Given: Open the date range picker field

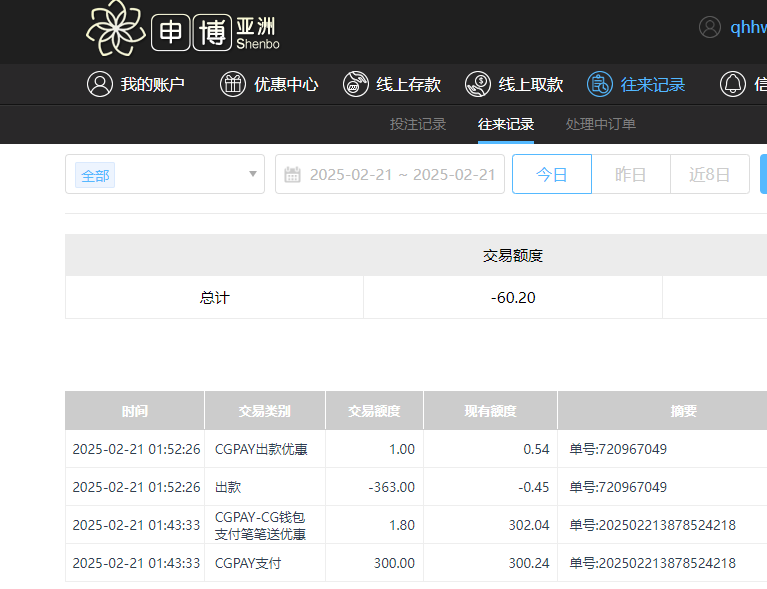Looking at the screenshot, I should [x=402, y=175].
